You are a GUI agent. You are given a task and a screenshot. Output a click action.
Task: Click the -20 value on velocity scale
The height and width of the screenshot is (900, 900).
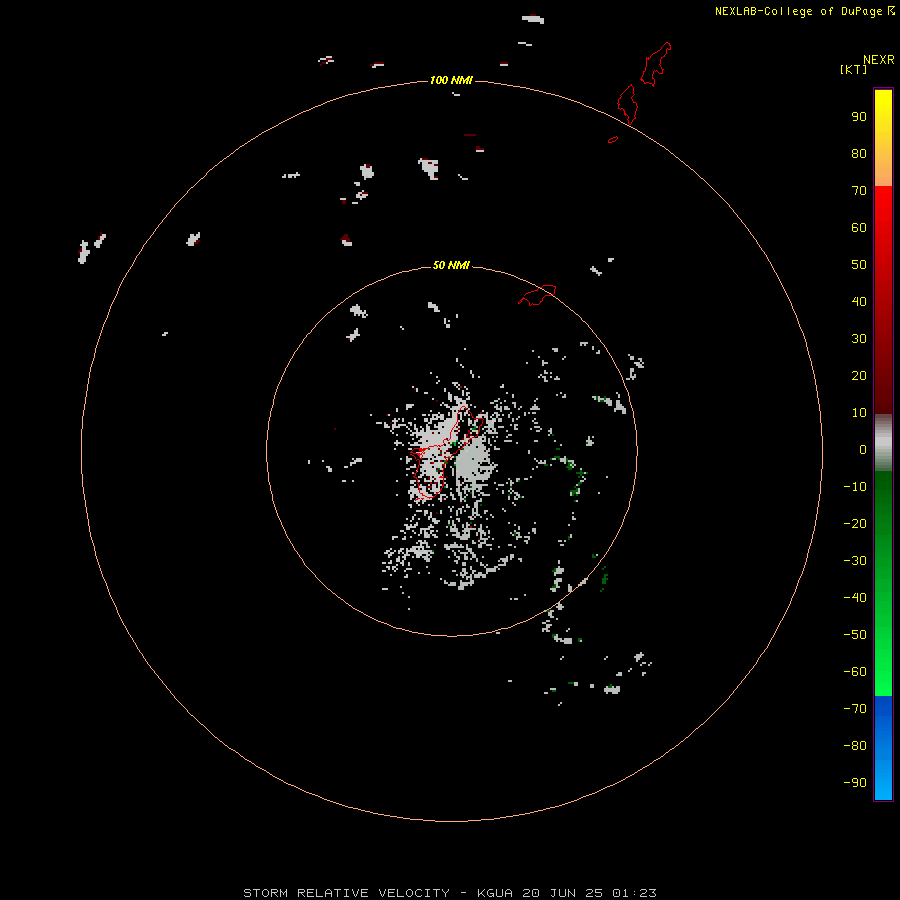[855, 523]
